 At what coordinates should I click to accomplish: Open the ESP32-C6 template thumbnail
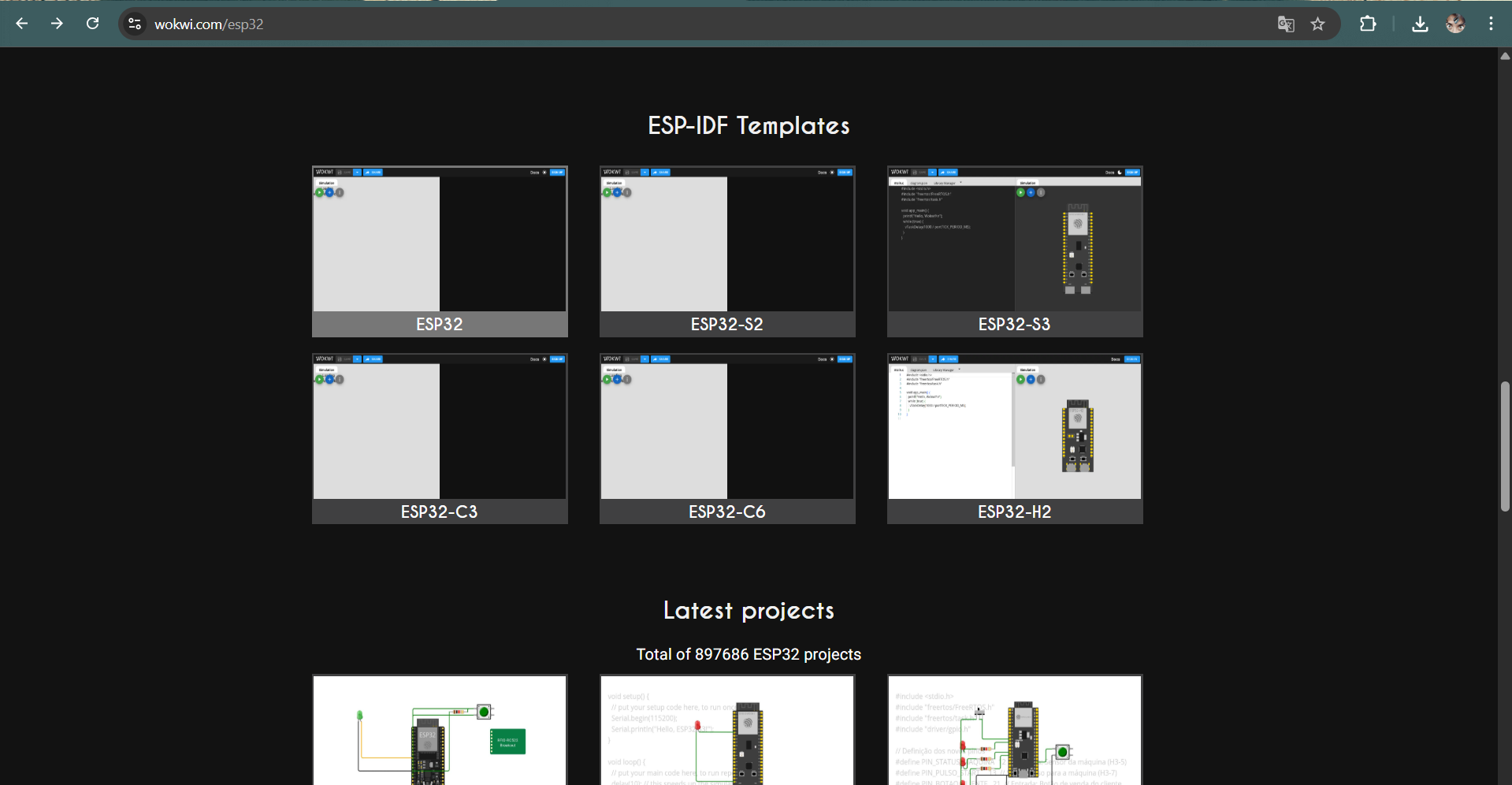point(727,426)
